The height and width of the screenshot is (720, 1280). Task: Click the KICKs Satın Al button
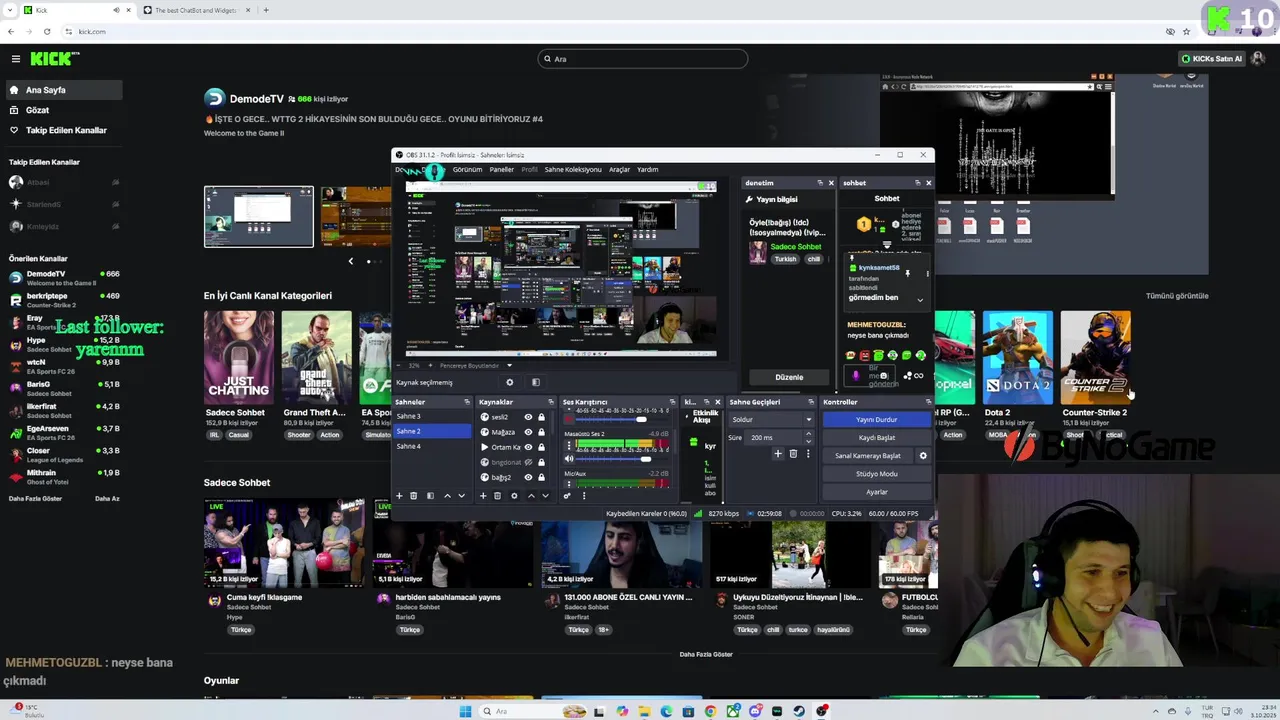tap(1212, 59)
